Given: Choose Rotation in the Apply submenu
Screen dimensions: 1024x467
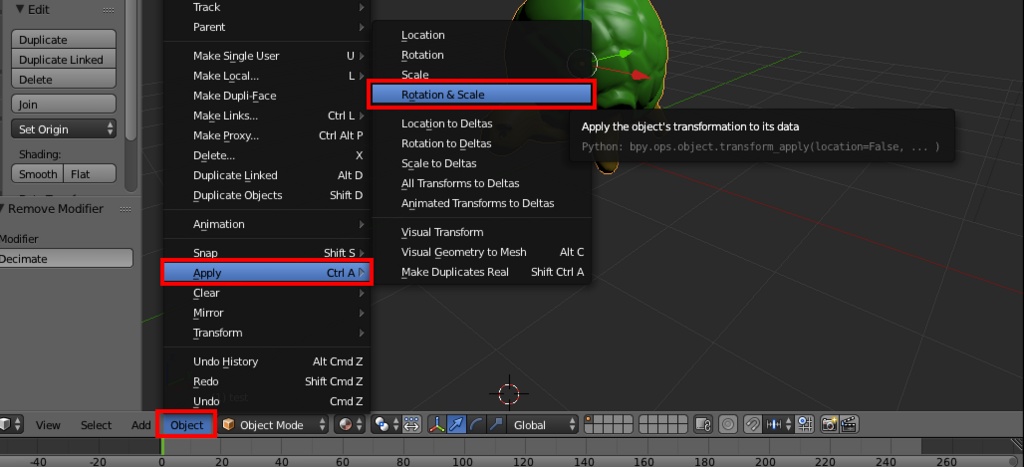Looking at the screenshot, I should coord(481,55).
